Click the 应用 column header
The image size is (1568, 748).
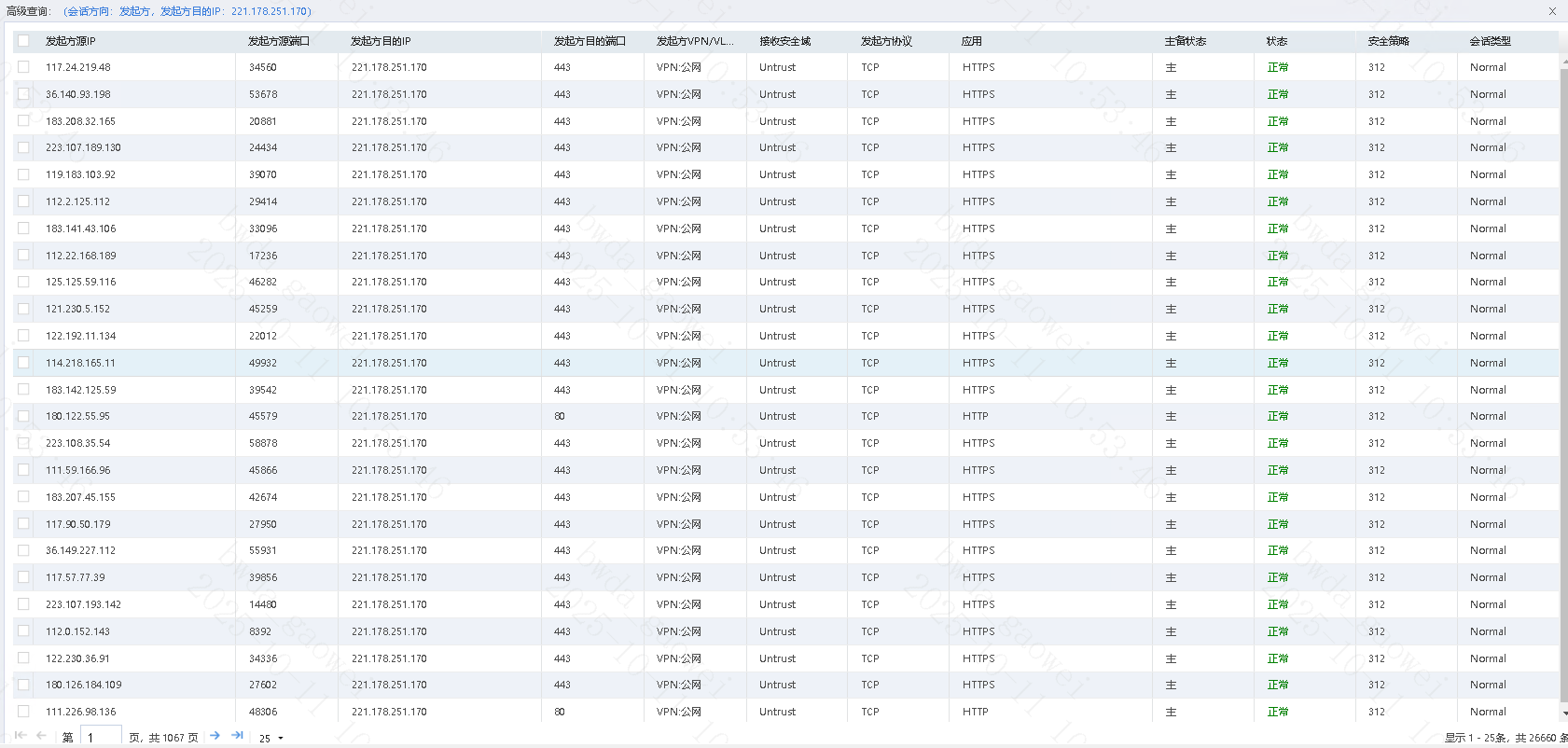(971, 41)
